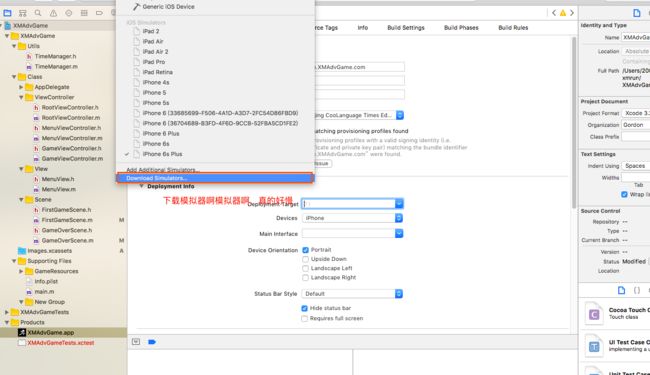The width and height of the screenshot is (650, 375).
Task: Click the yellow warning issue indicator
Action: click(x=563, y=13)
